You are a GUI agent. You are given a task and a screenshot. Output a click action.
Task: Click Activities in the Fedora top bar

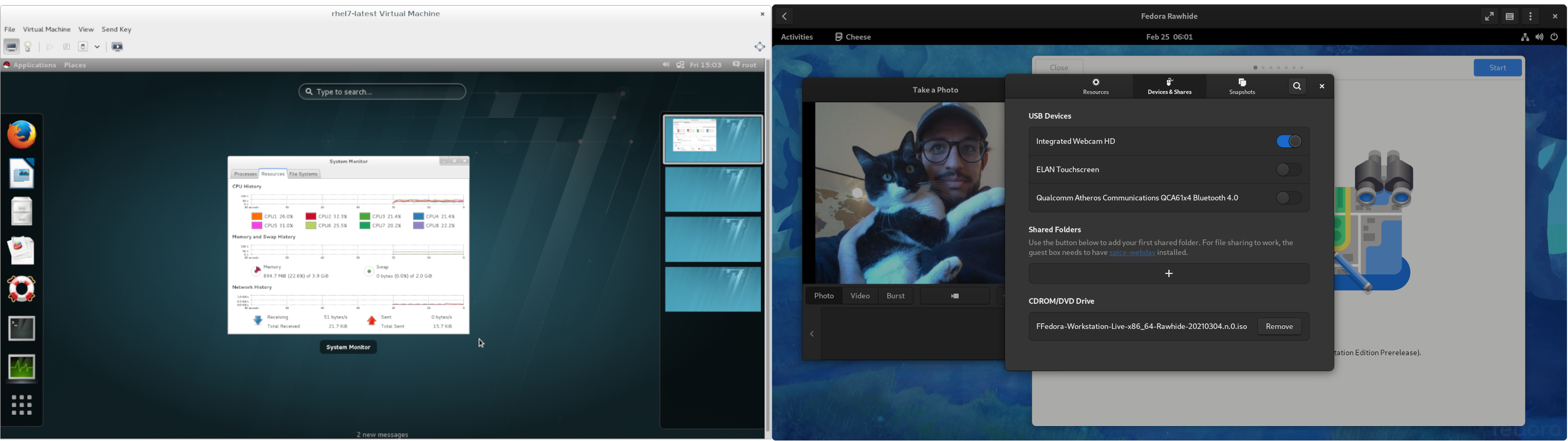click(x=797, y=37)
